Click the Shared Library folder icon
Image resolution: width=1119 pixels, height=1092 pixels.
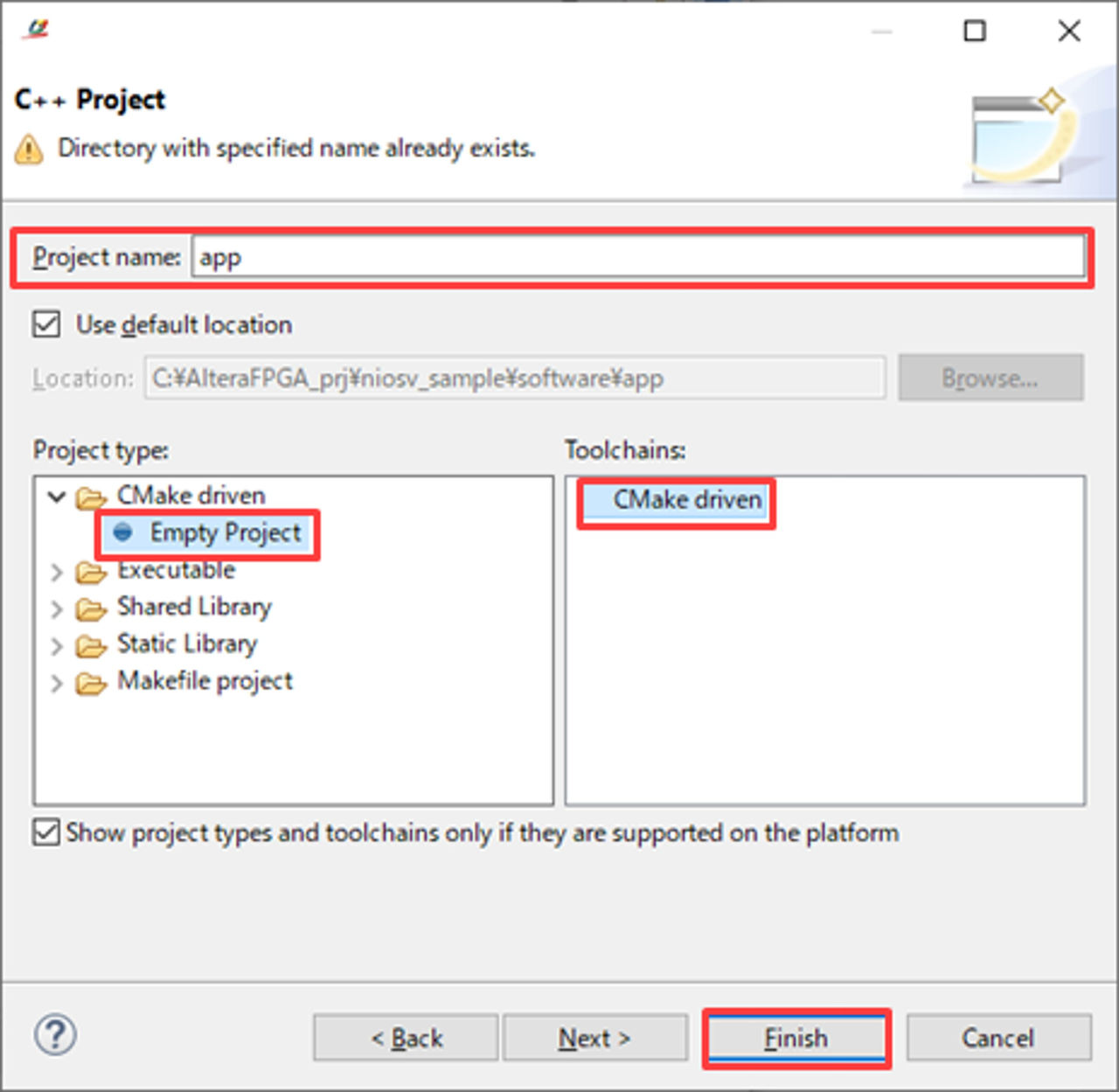pos(91,609)
